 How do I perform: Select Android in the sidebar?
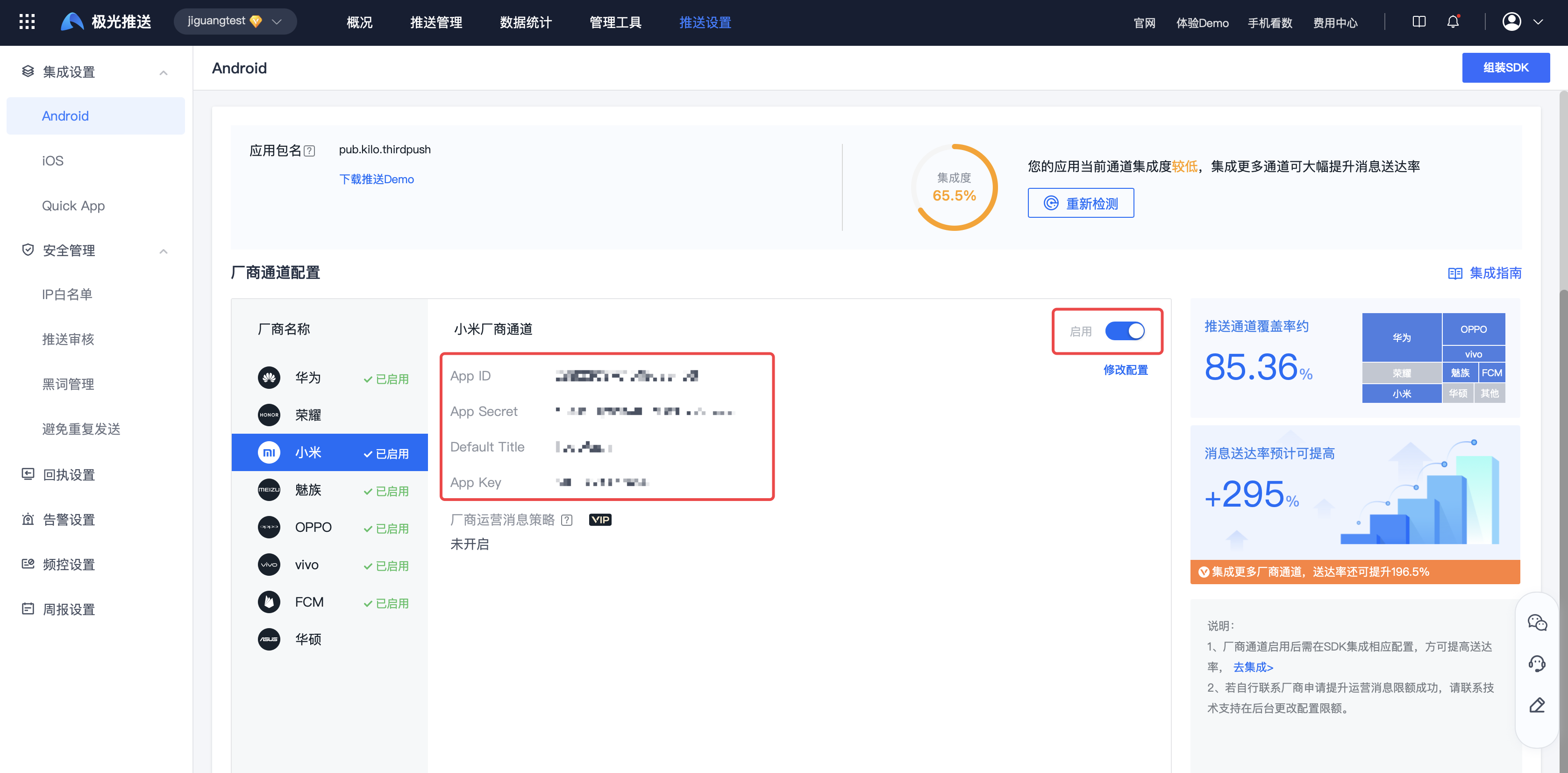pos(96,115)
